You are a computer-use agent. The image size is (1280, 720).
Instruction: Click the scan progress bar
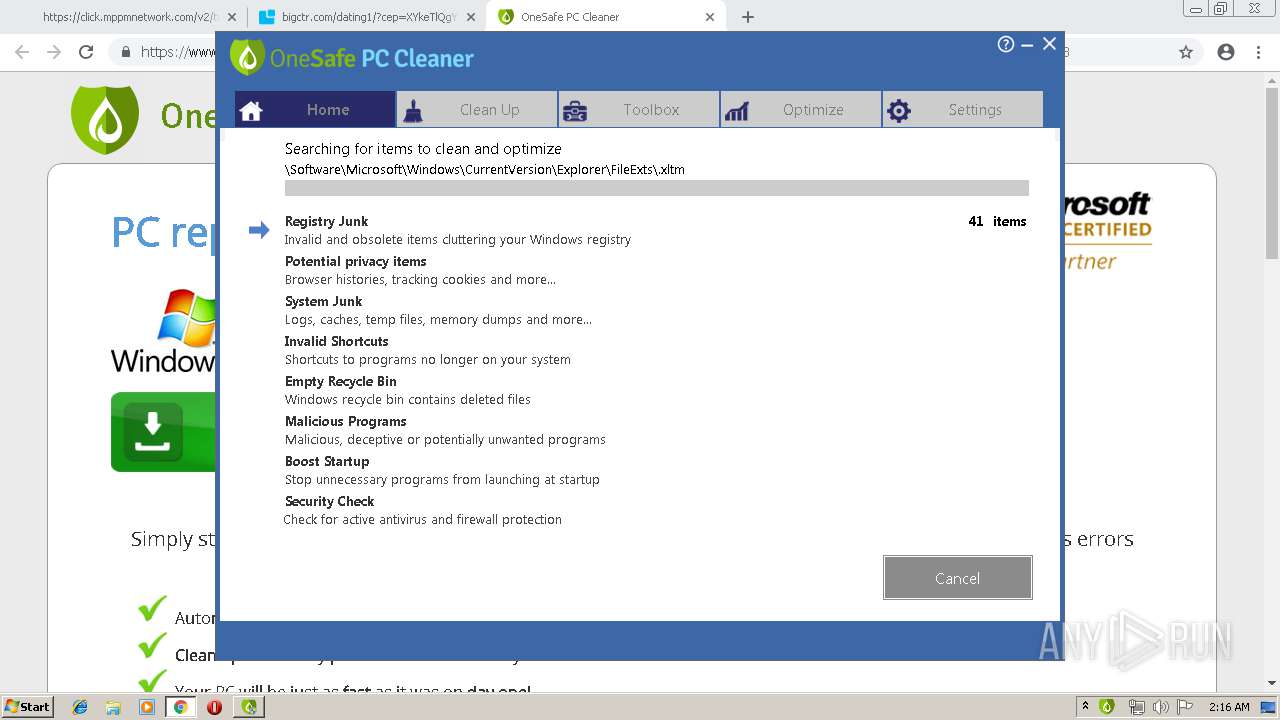(x=656, y=188)
